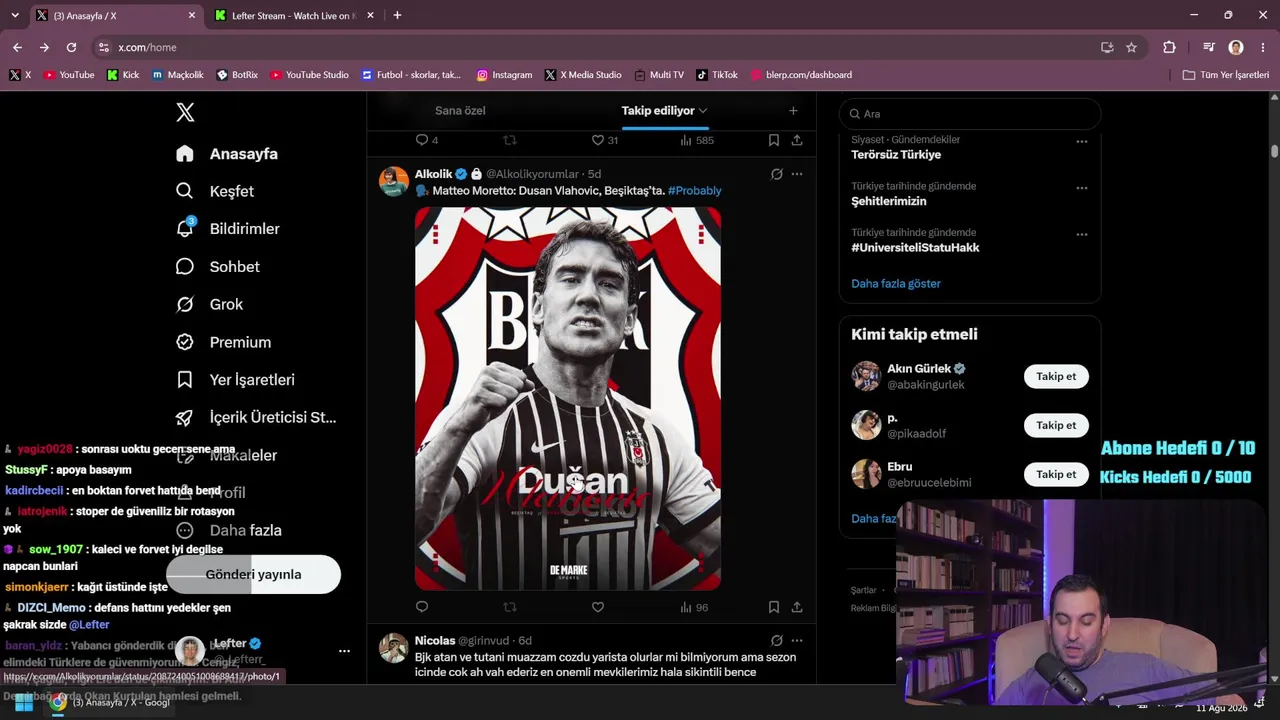Viewport: 1280px width, 720px height.
Task: Open Tüm Yer İşaretleri bookmarks folder
Action: tap(1225, 75)
